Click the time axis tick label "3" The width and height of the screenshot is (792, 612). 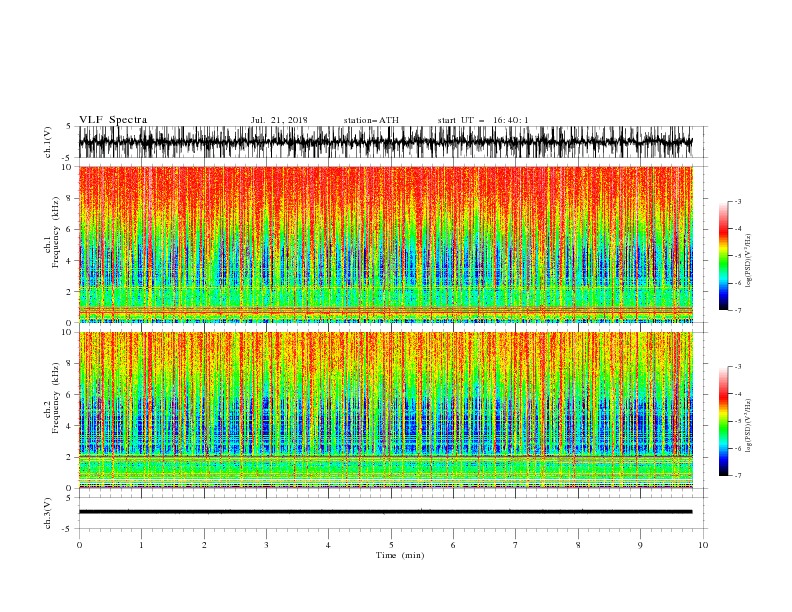pyautogui.click(x=266, y=545)
